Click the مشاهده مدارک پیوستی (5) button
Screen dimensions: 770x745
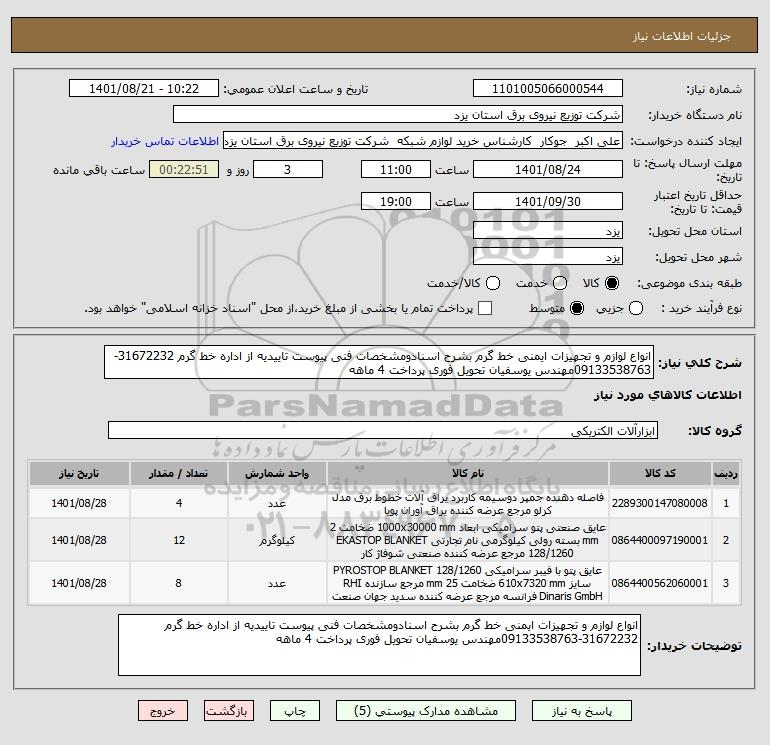426,711
